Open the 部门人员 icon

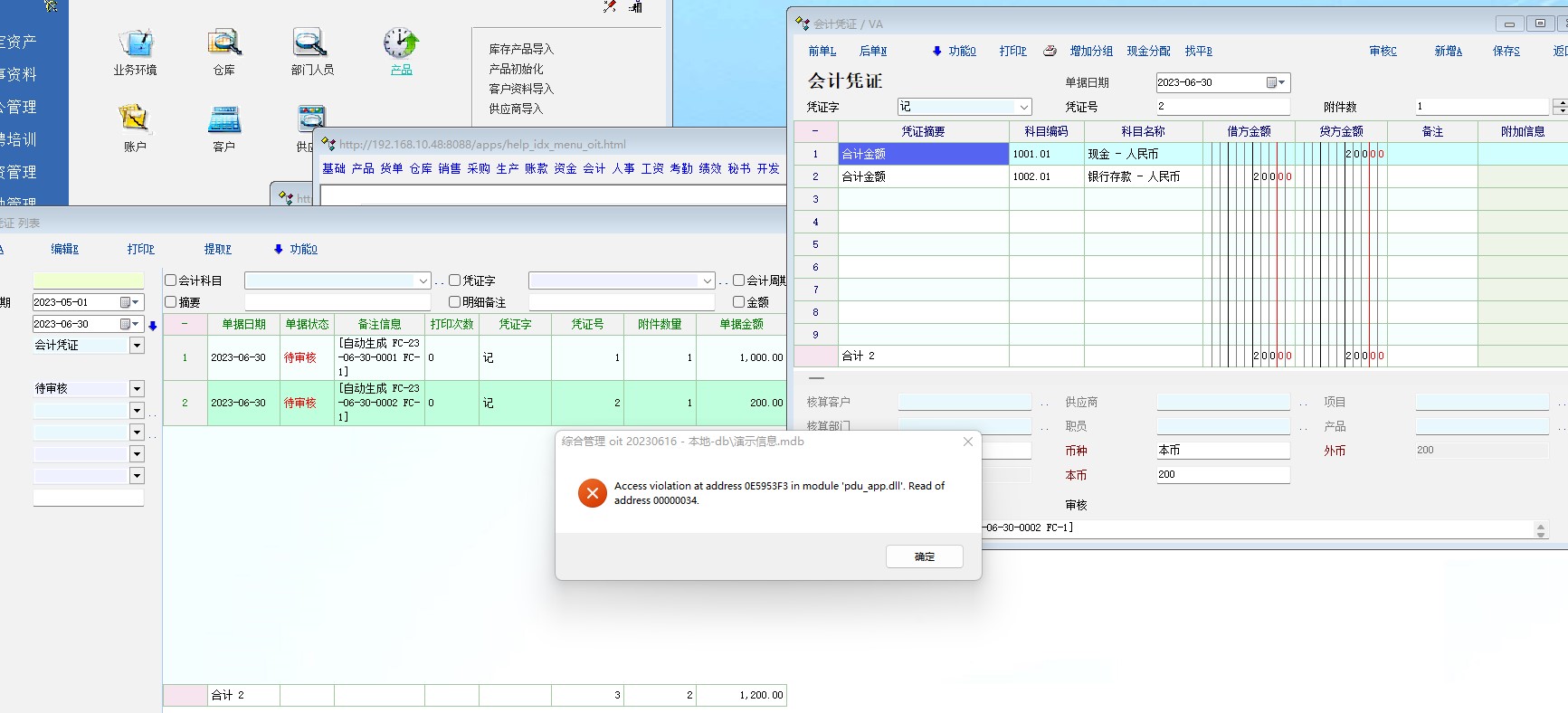pyautogui.click(x=311, y=43)
